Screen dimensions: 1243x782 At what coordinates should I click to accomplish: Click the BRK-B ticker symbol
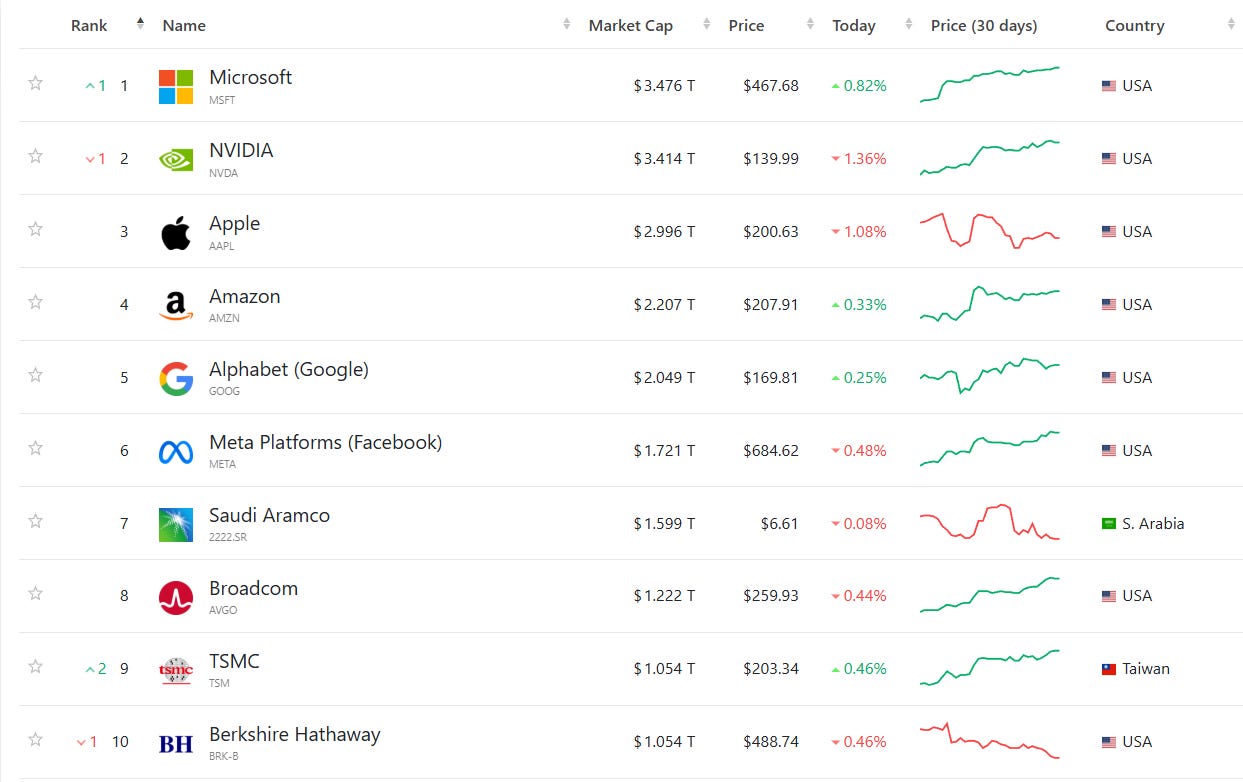click(224, 757)
